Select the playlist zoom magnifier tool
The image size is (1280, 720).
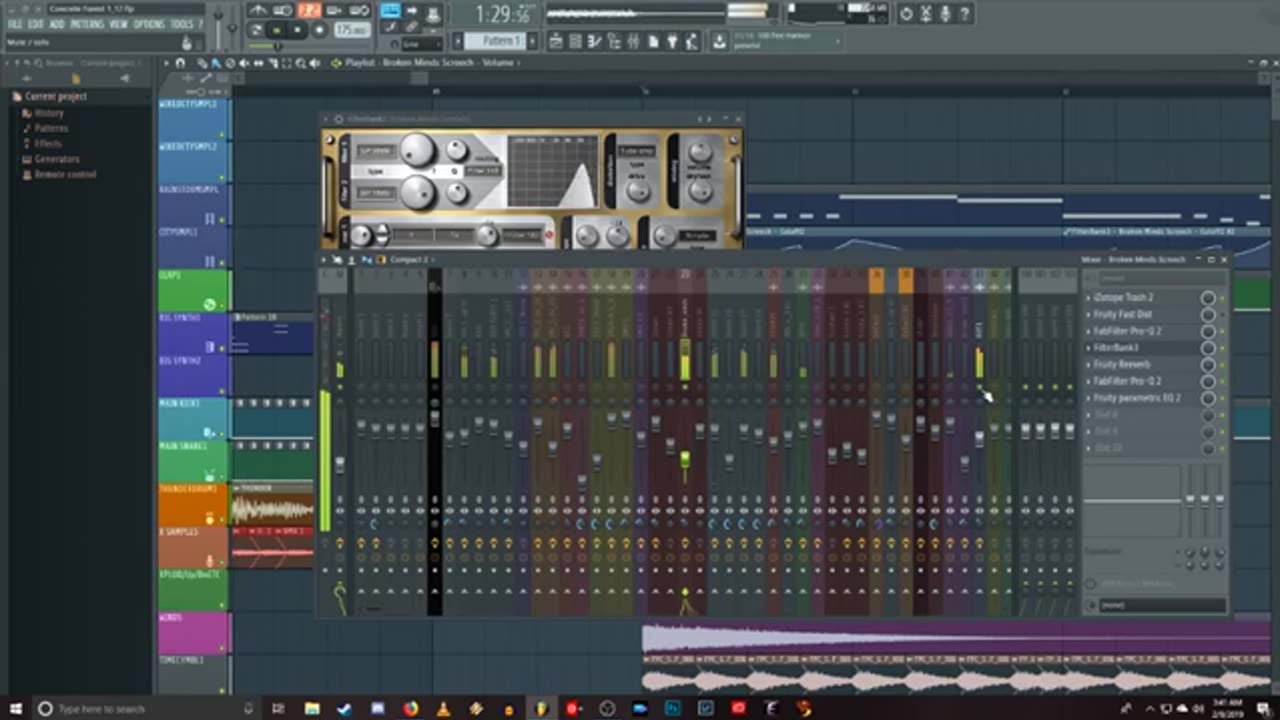pyautogui.click(x=301, y=62)
